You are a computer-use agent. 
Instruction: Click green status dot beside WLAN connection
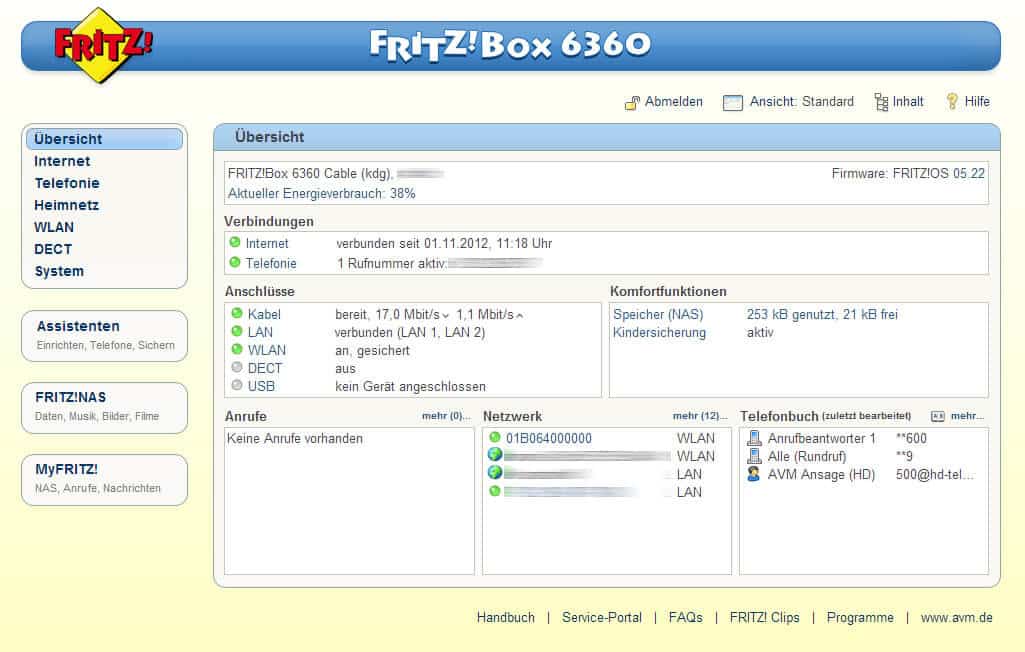point(237,349)
